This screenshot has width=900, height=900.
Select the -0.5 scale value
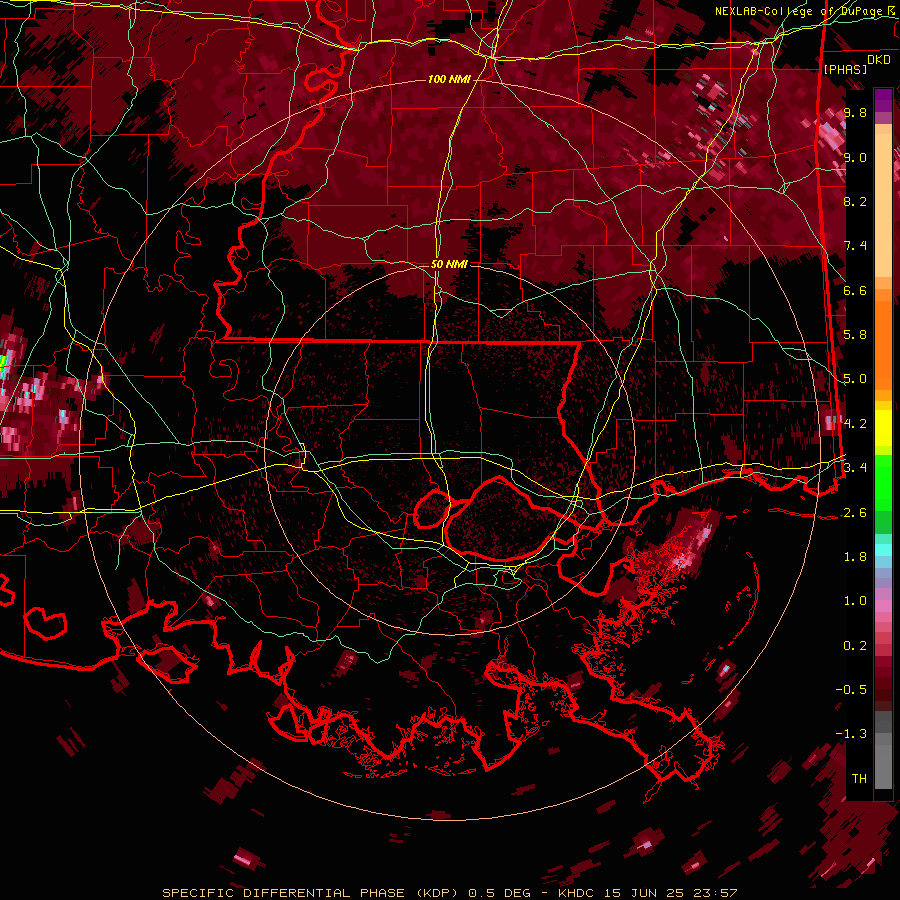[x=851, y=689]
